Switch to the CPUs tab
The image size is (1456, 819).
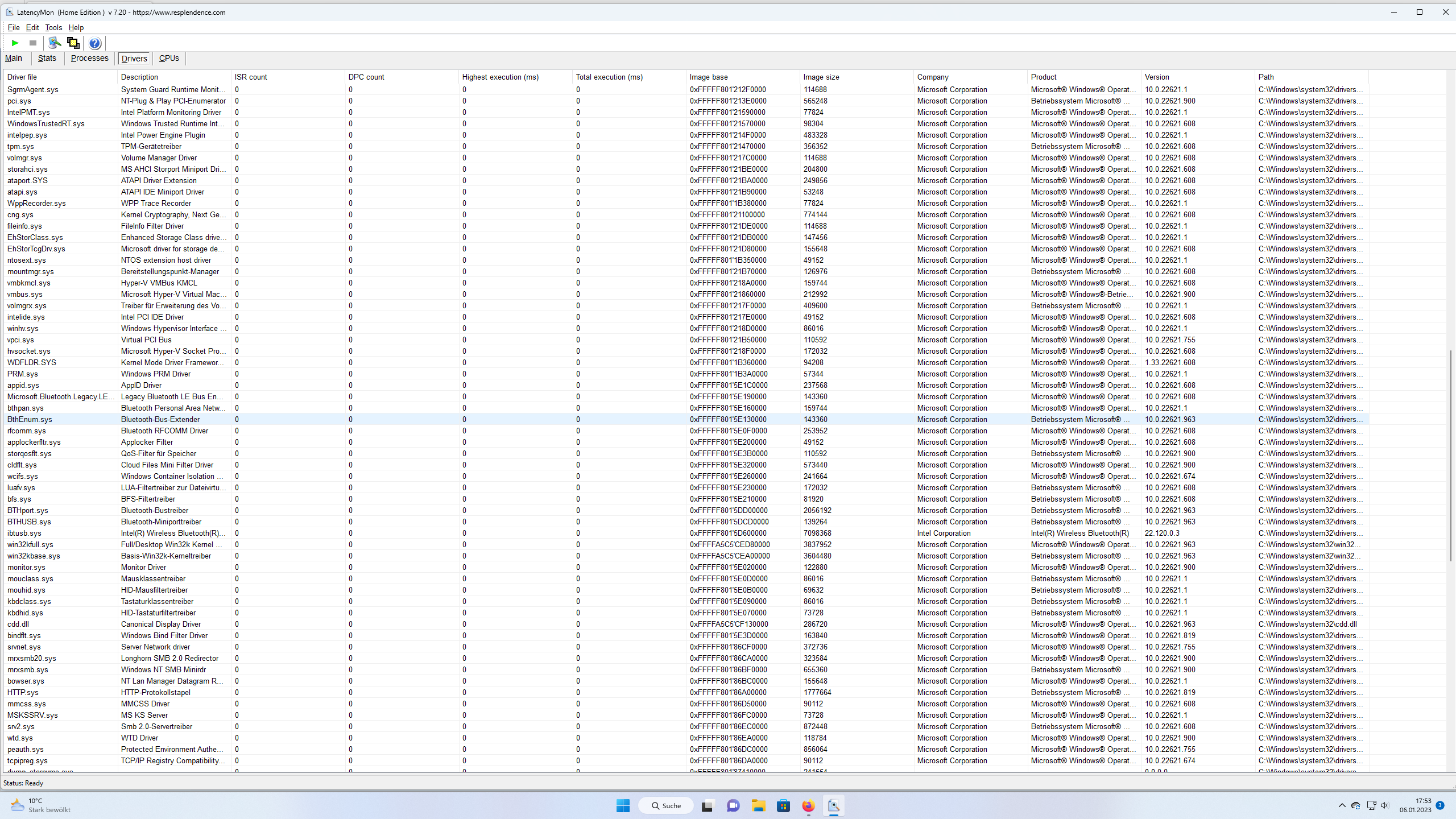point(169,58)
